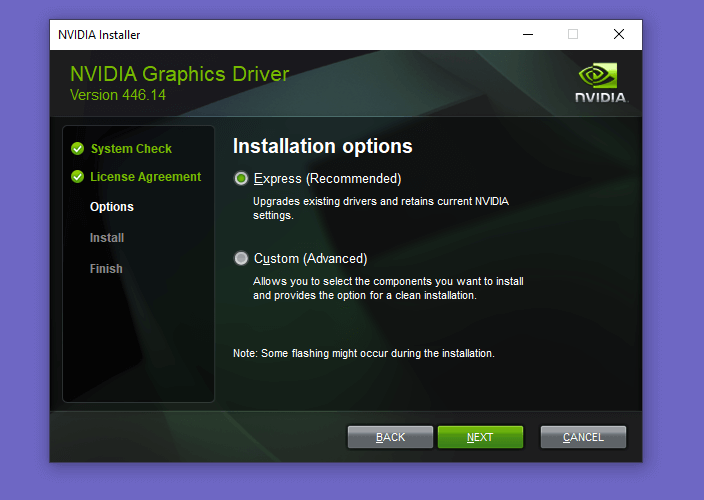The image size is (704, 500).
Task: Go BACK to the previous step
Action: (390, 437)
